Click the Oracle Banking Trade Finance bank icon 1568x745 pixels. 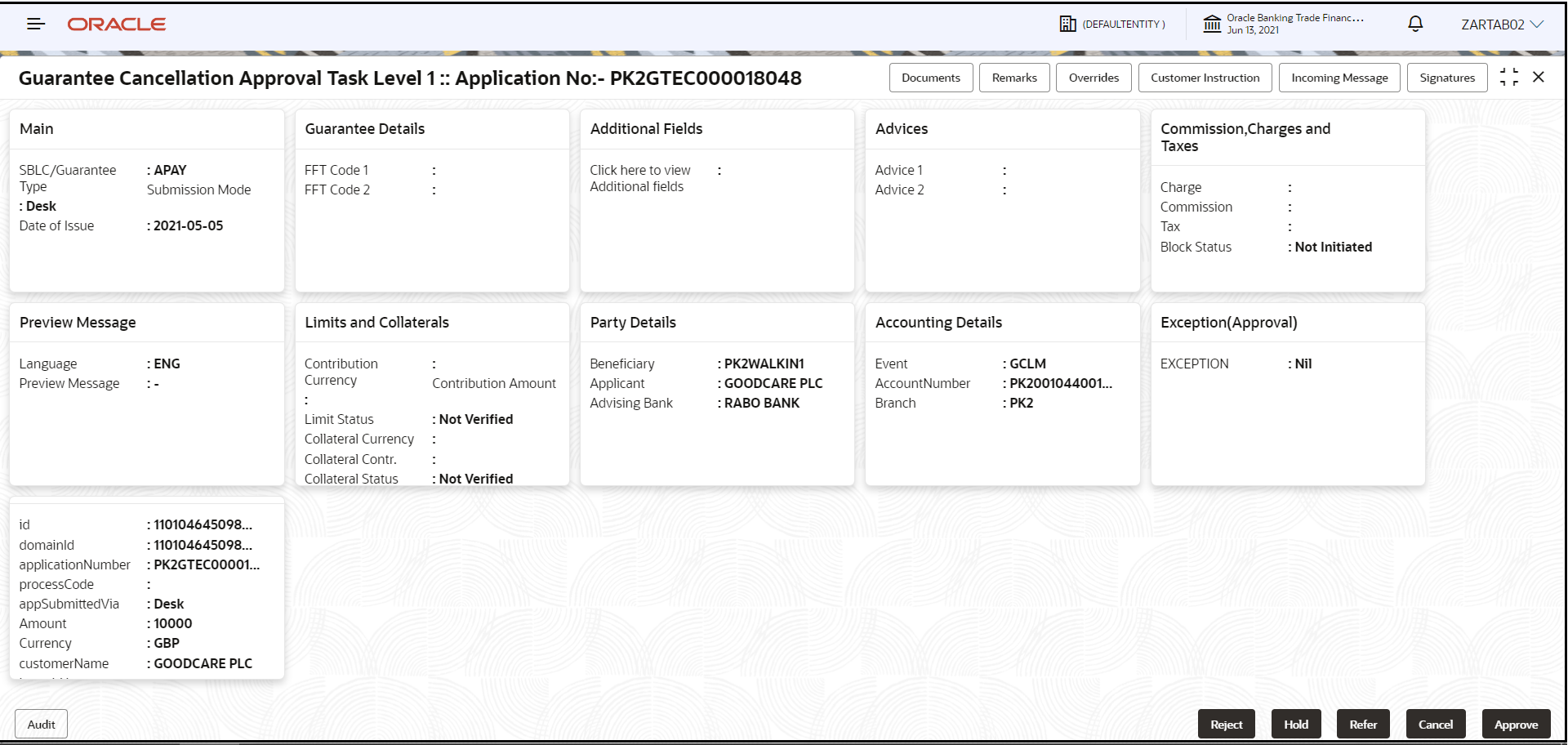(1212, 24)
